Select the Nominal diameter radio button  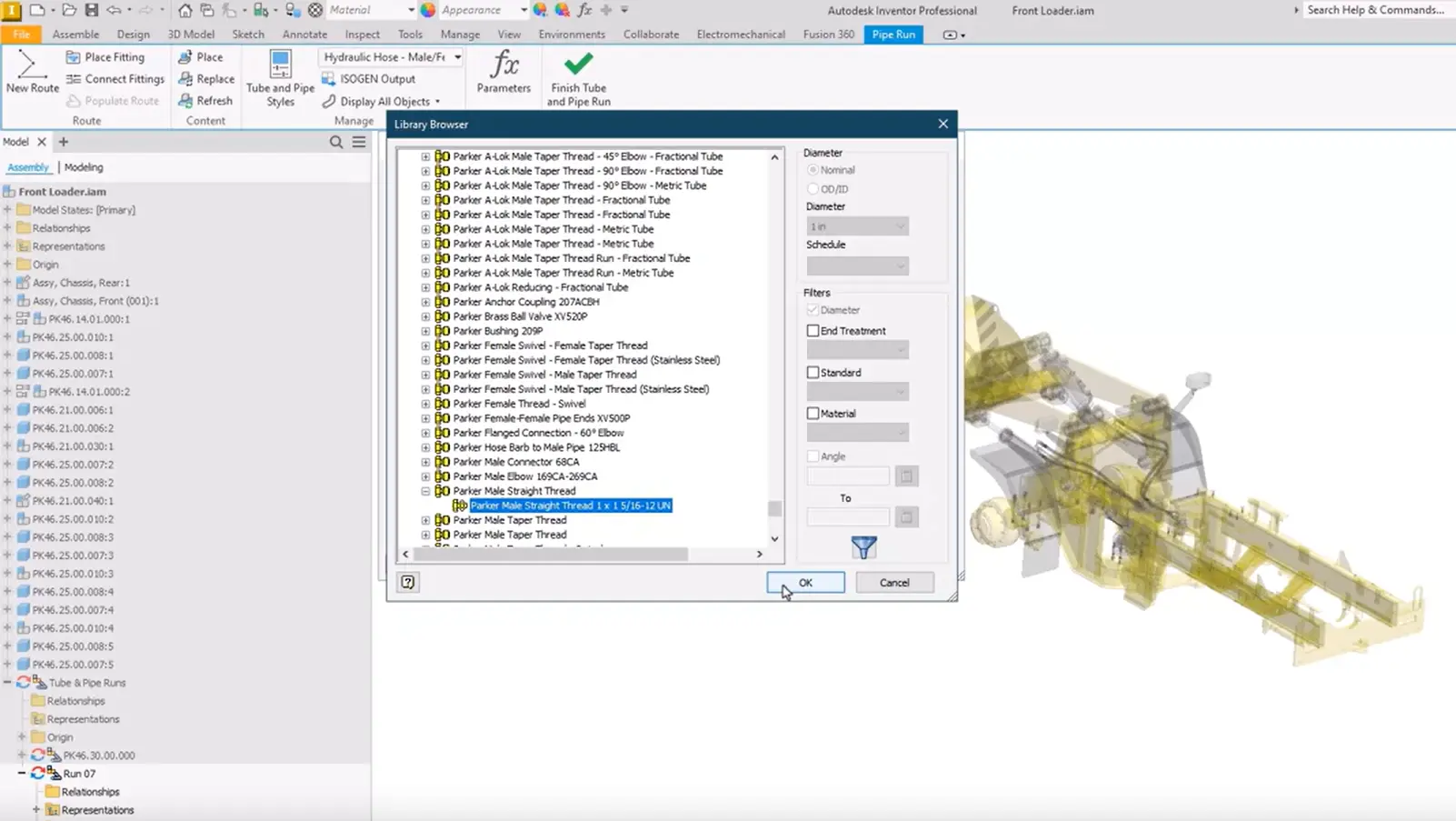[813, 170]
